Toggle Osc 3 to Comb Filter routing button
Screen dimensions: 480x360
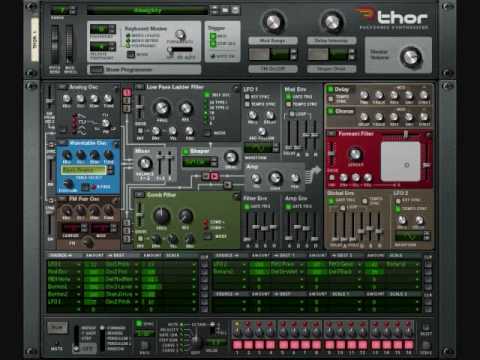[127, 239]
